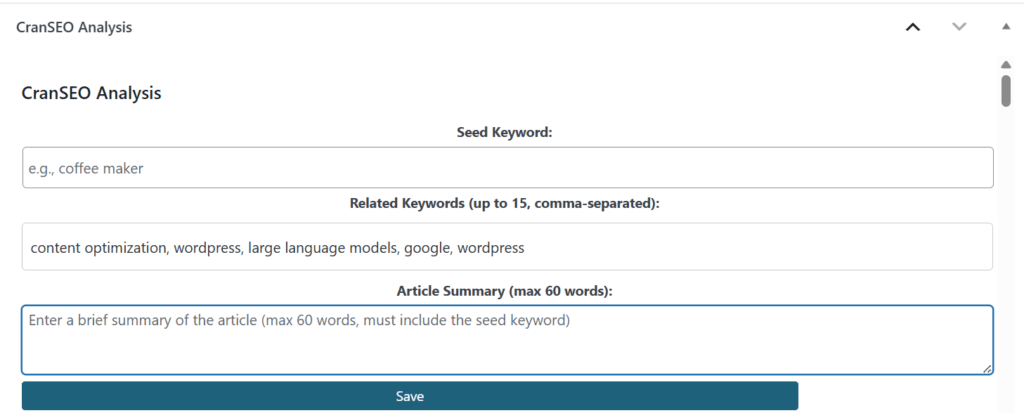
Task: Move the CranSEO Analysis panel up
Action: pos(912,27)
